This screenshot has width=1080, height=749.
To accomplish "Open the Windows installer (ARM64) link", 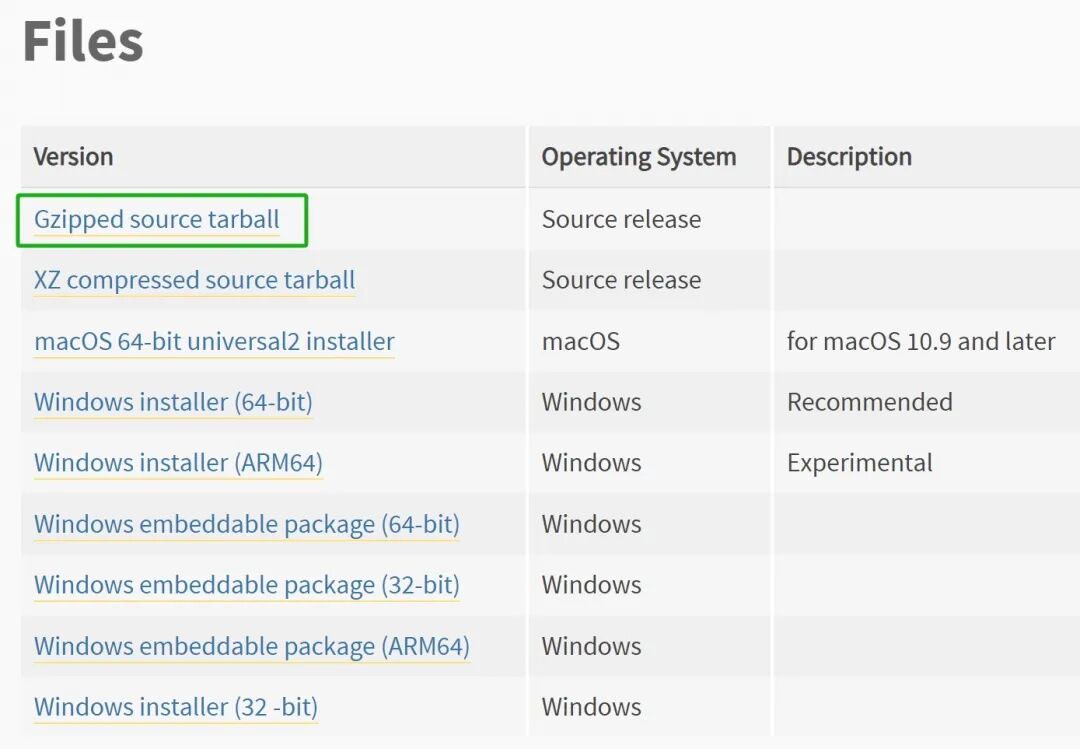I will click(178, 462).
